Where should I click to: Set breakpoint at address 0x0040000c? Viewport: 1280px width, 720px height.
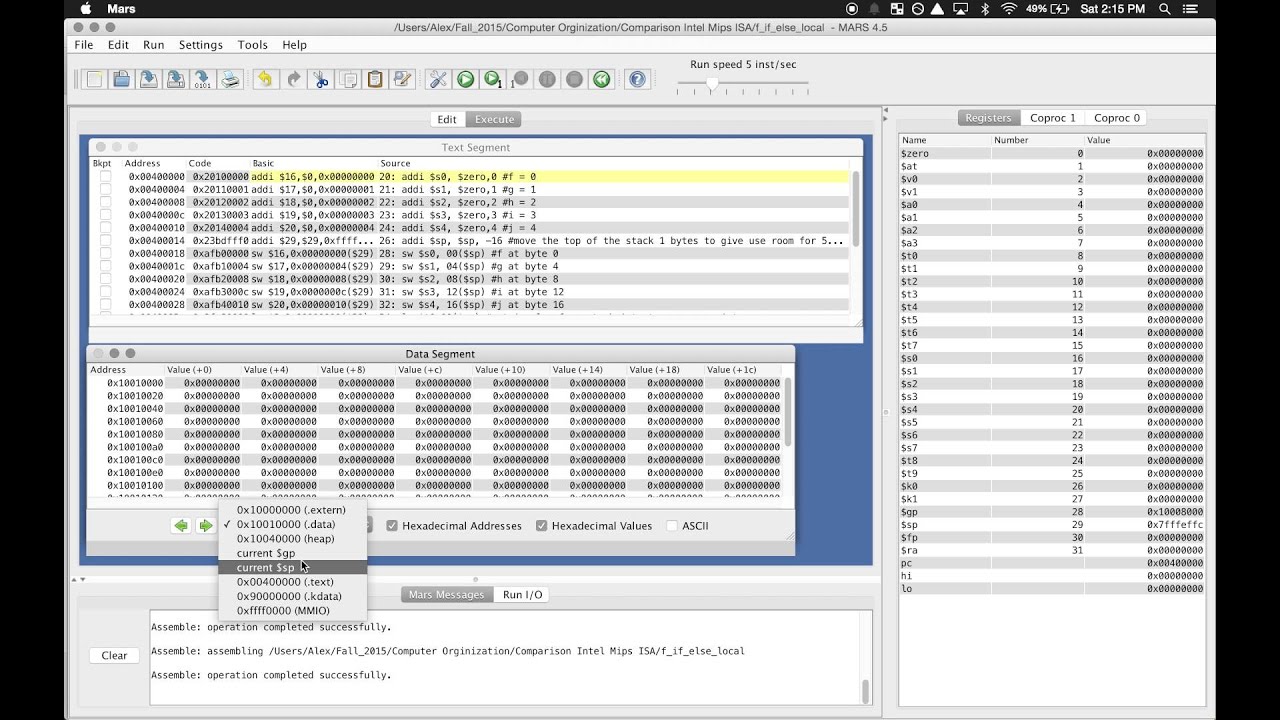coord(105,215)
